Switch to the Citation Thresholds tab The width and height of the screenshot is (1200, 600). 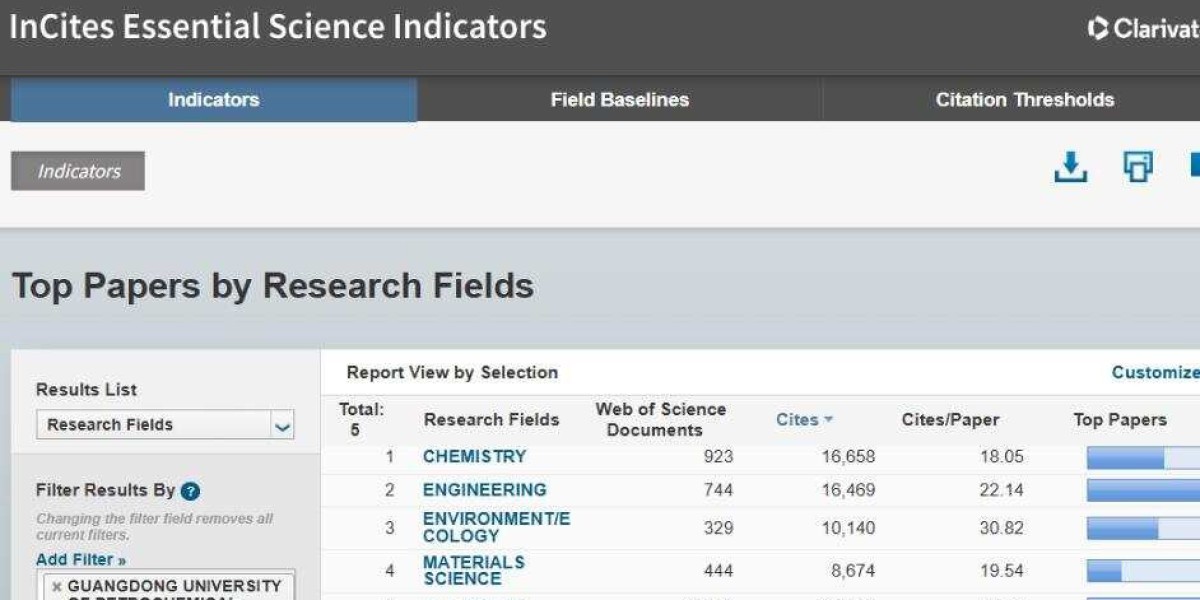(1024, 100)
